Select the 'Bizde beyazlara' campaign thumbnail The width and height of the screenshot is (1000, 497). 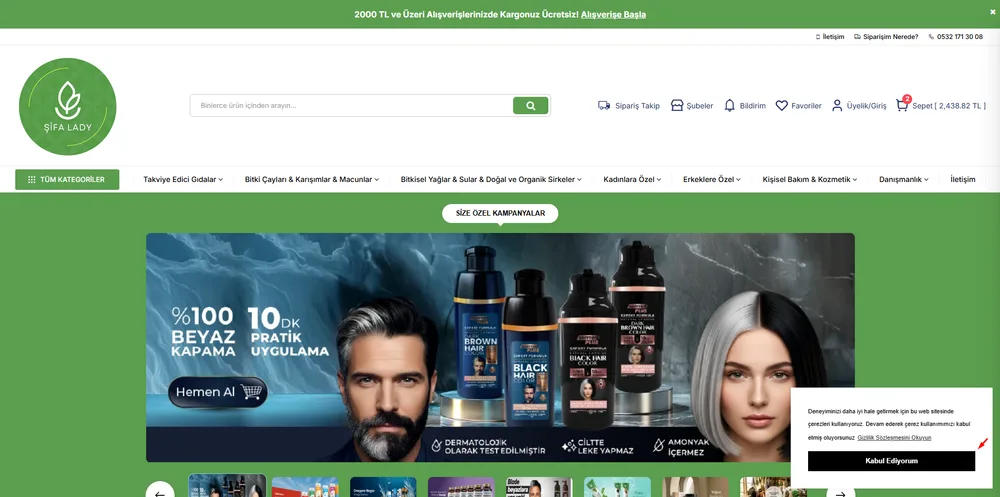(x=539, y=487)
